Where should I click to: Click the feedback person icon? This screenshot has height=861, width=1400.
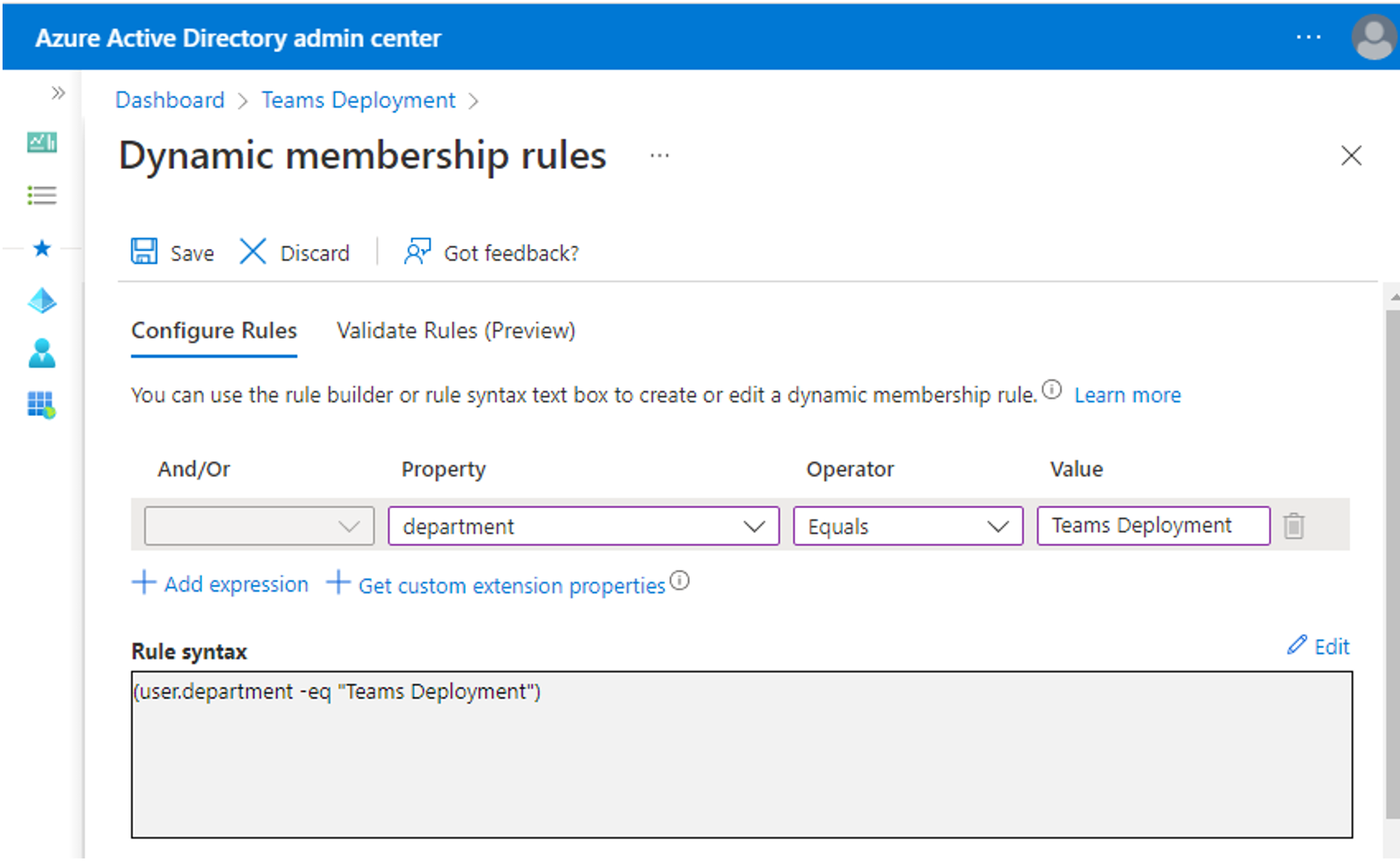pyautogui.click(x=417, y=251)
